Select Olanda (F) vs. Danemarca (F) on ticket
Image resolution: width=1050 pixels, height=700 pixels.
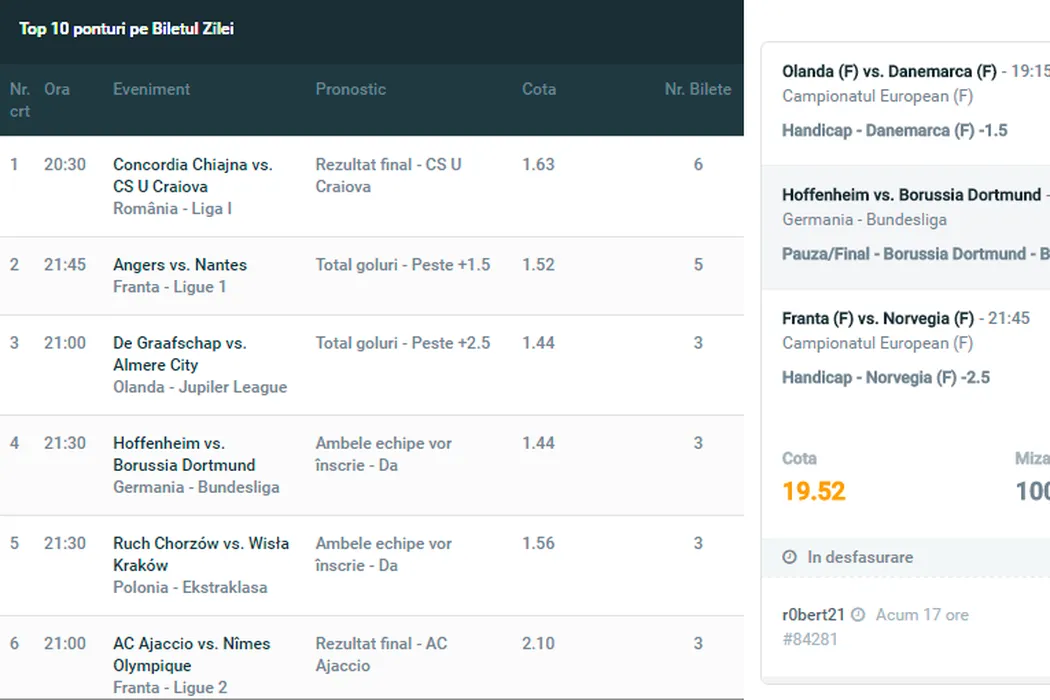pos(889,71)
